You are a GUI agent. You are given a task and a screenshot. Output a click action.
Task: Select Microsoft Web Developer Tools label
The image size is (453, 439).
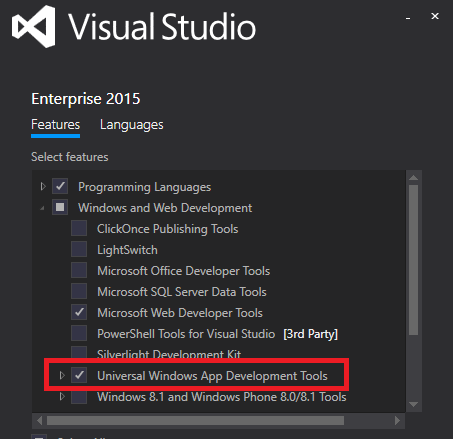point(180,313)
